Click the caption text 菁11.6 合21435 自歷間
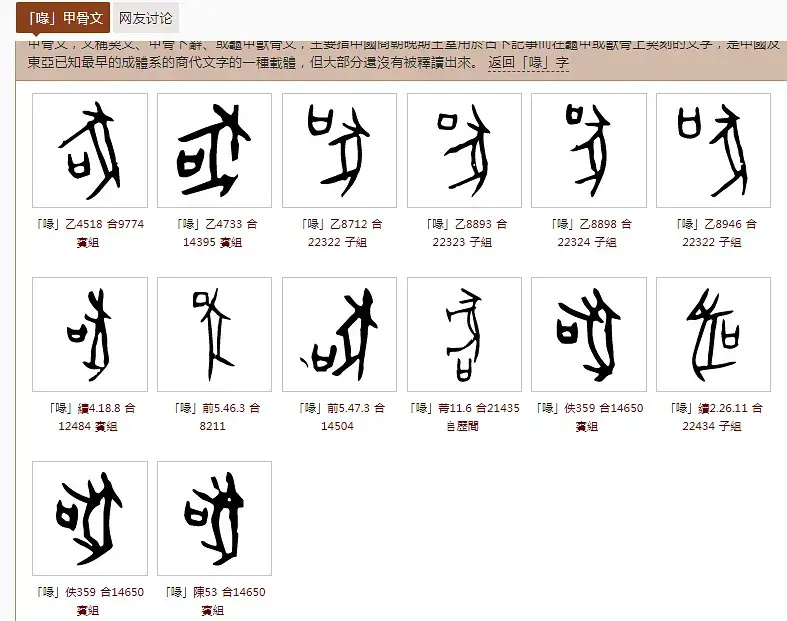 tap(464, 417)
